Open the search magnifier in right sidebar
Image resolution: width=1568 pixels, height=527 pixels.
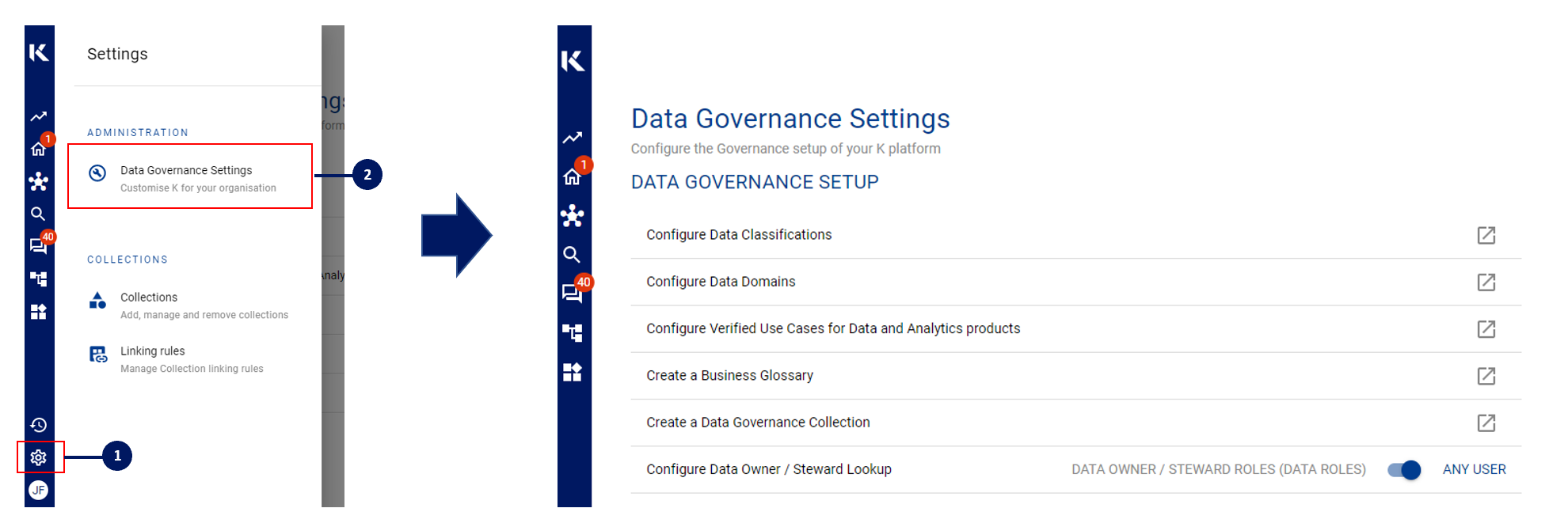coord(572,255)
